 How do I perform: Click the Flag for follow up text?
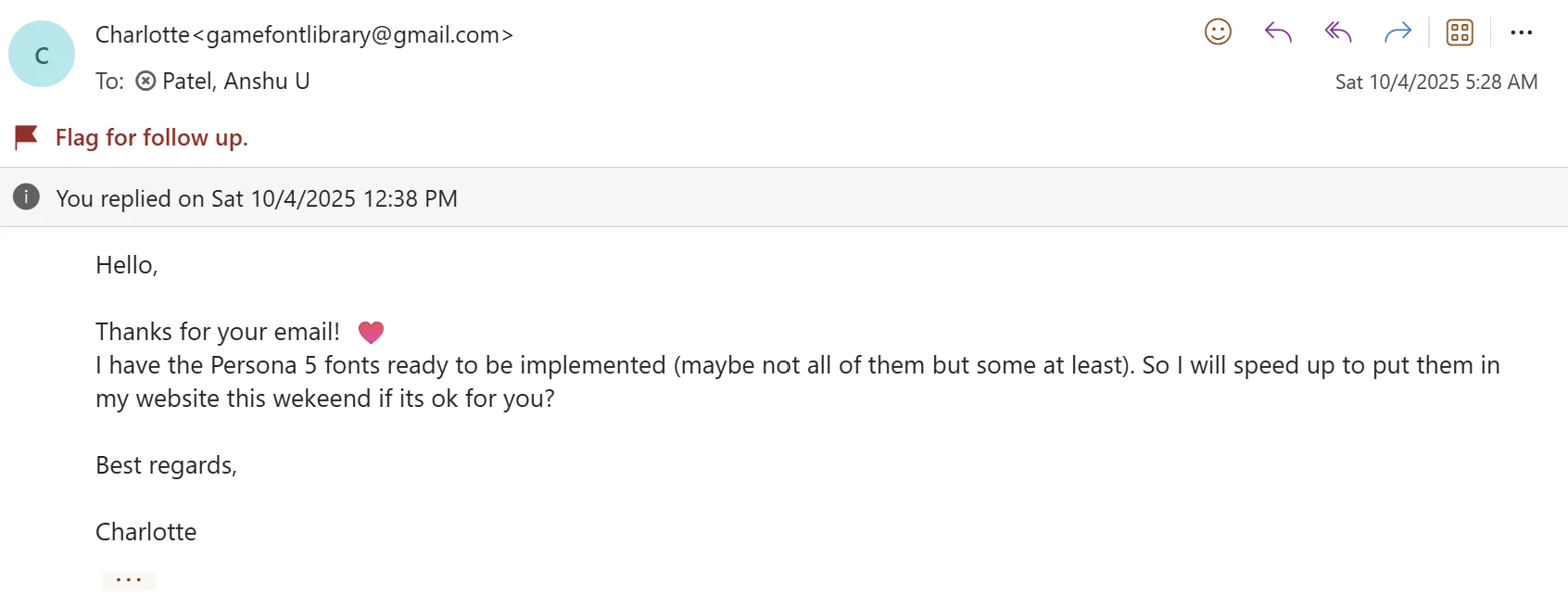(152, 138)
